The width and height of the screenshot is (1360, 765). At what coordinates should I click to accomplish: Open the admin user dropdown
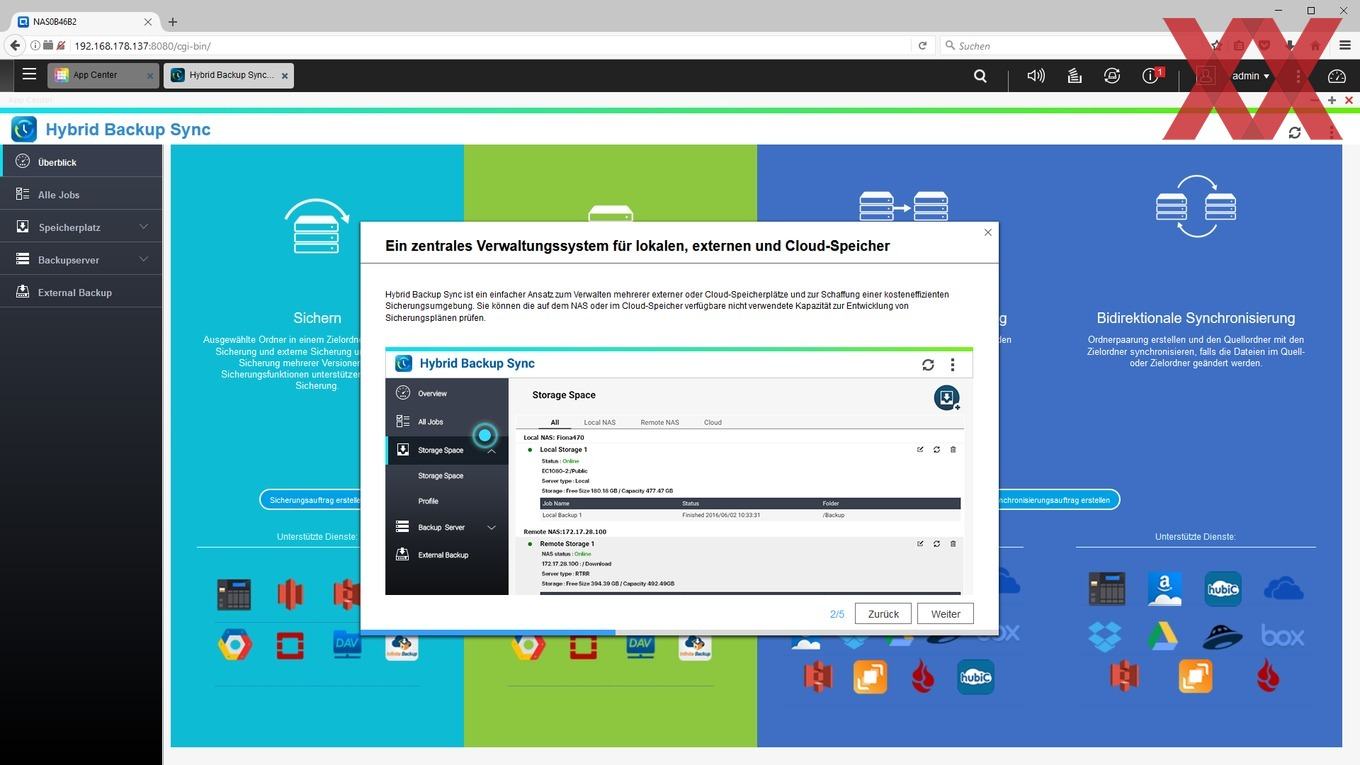[1251, 76]
